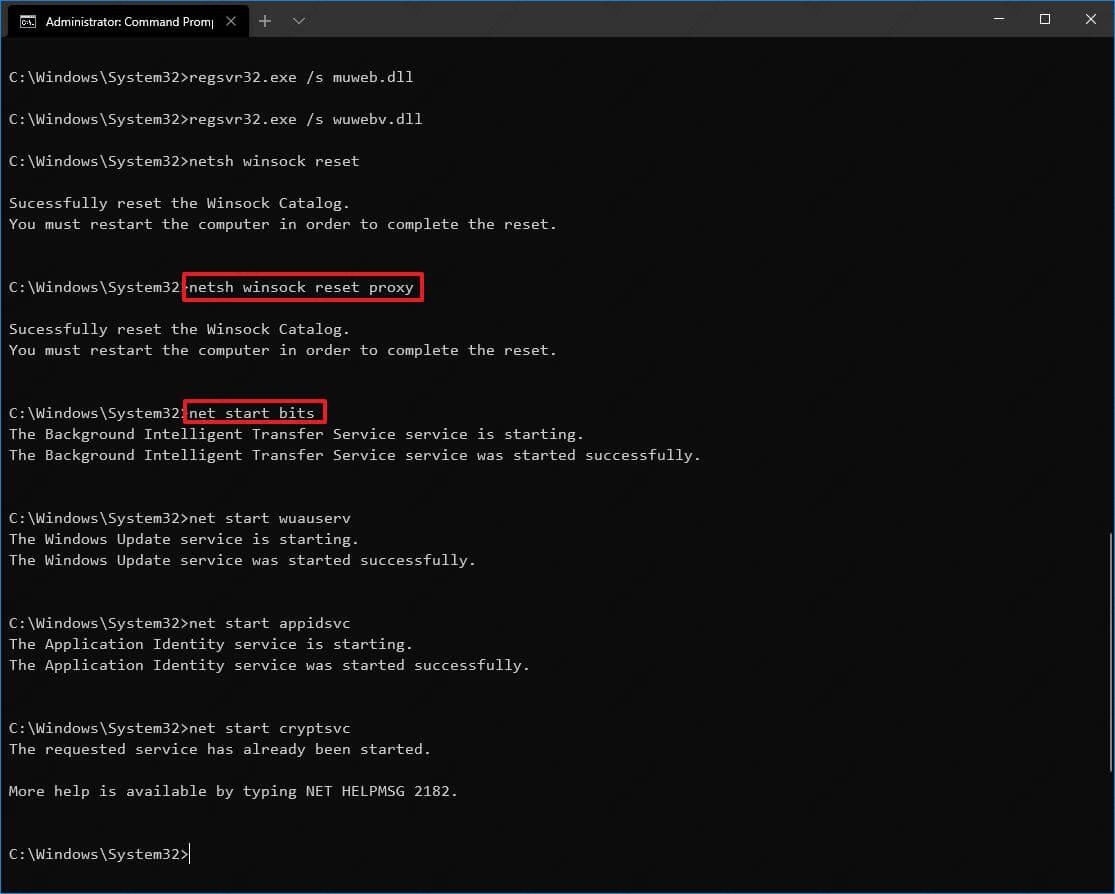The width and height of the screenshot is (1115, 894).
Task: Click the 'netsh winsock reset proxy' command
Action: tap(301, 287)
